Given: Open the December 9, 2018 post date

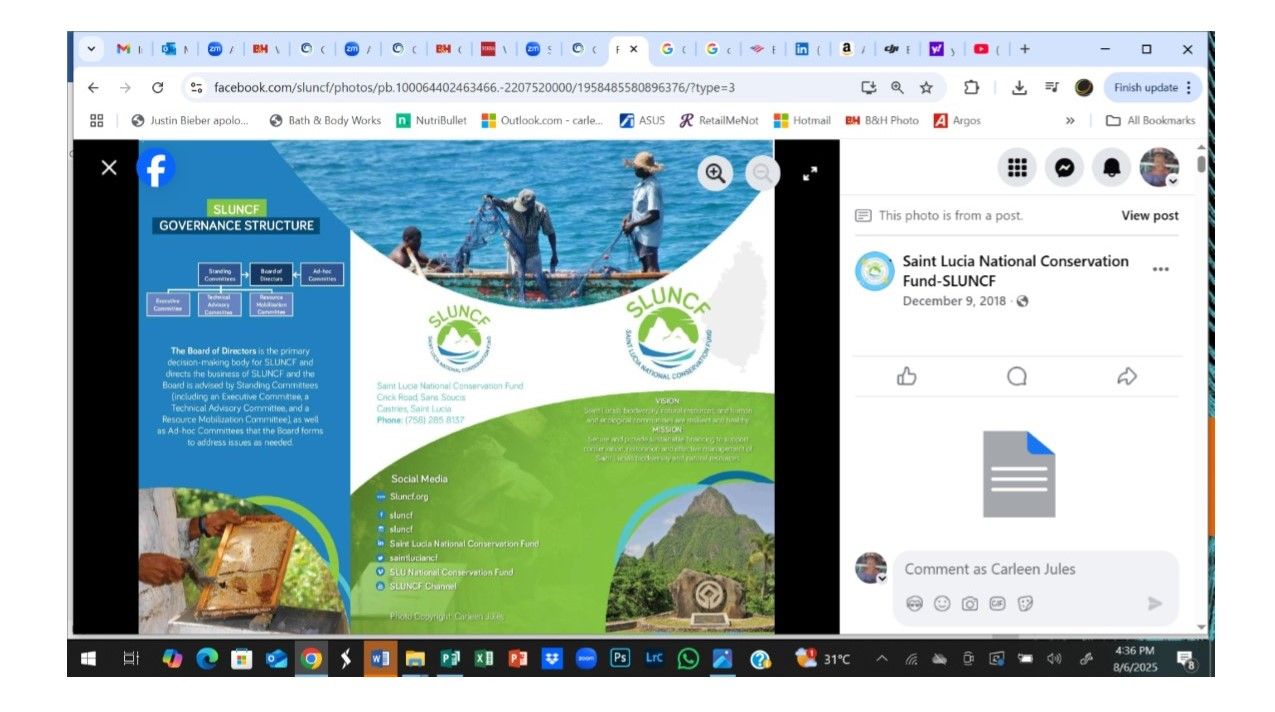Looking at the screenshot, I should 954,301.
